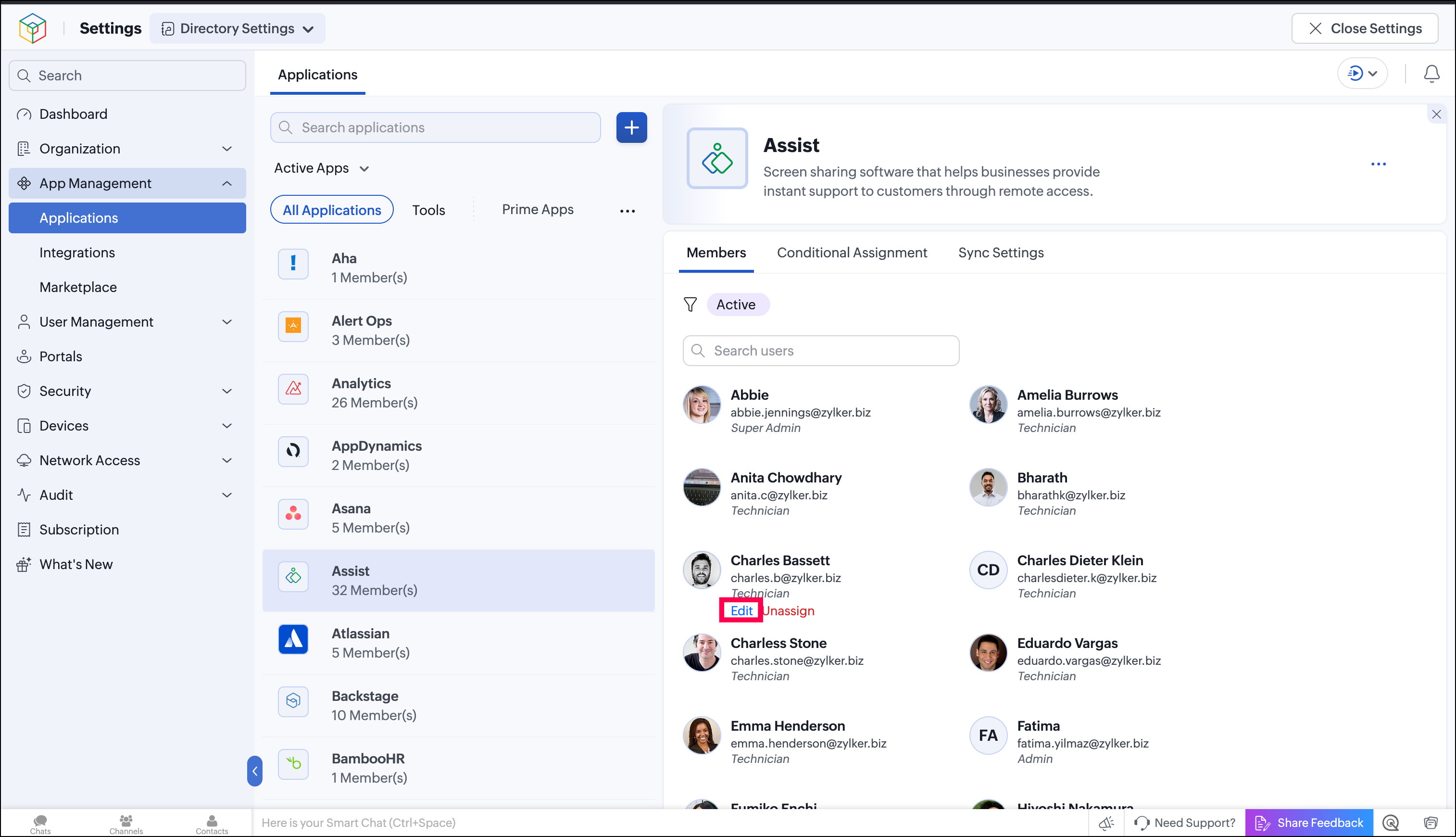Click the blue add application plus button

pos(631,127)
